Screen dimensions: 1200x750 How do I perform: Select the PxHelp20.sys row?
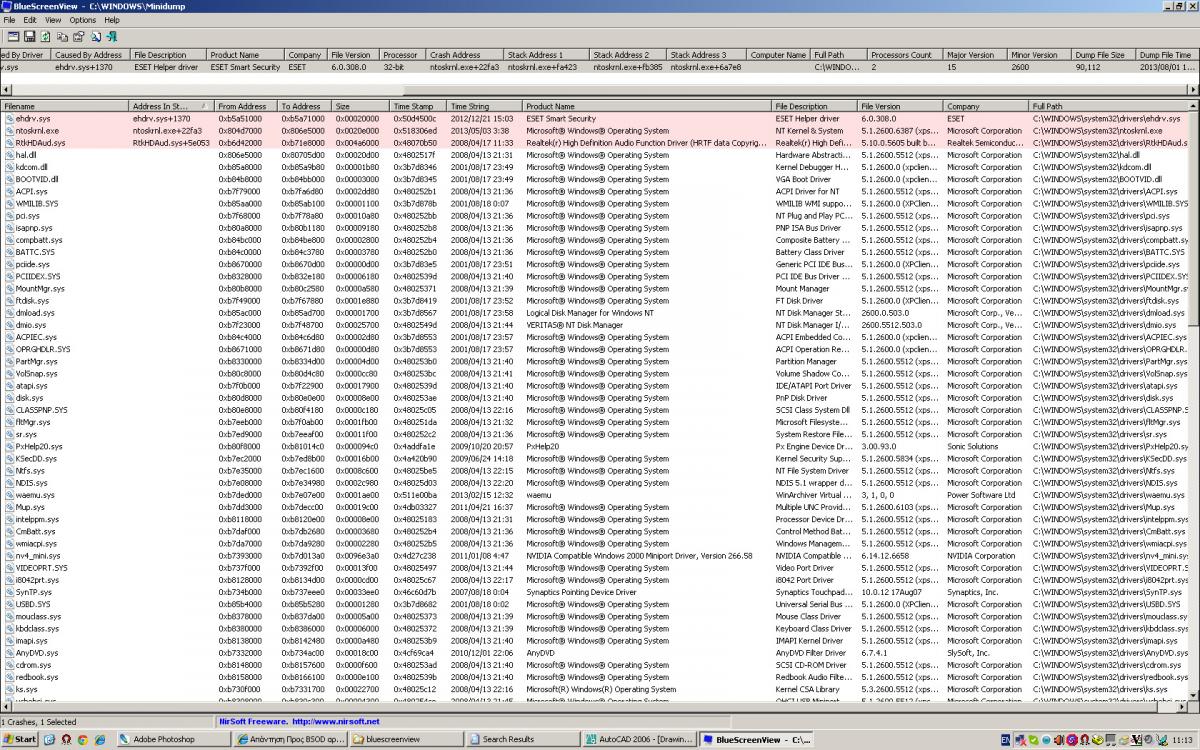click(594, 446)
